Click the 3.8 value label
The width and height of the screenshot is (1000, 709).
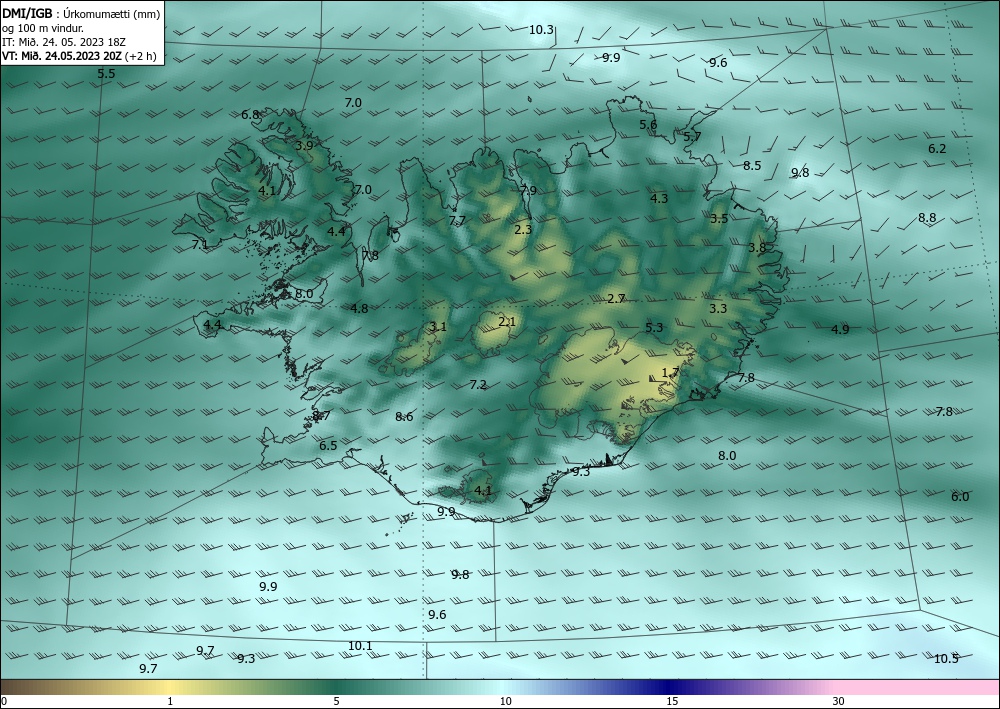(x=757, y=248)
